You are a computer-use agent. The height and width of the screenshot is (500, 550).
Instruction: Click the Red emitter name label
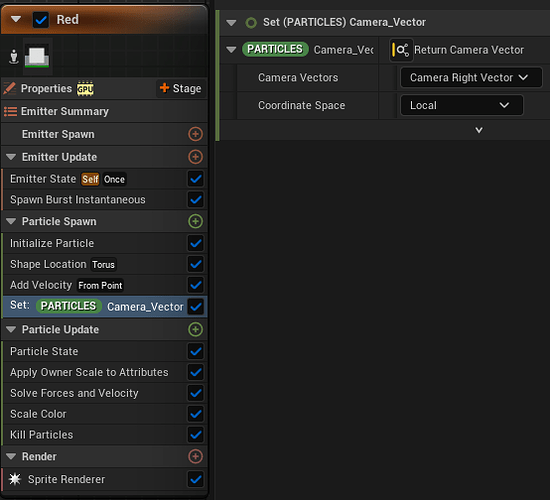[x=67, y=20]
